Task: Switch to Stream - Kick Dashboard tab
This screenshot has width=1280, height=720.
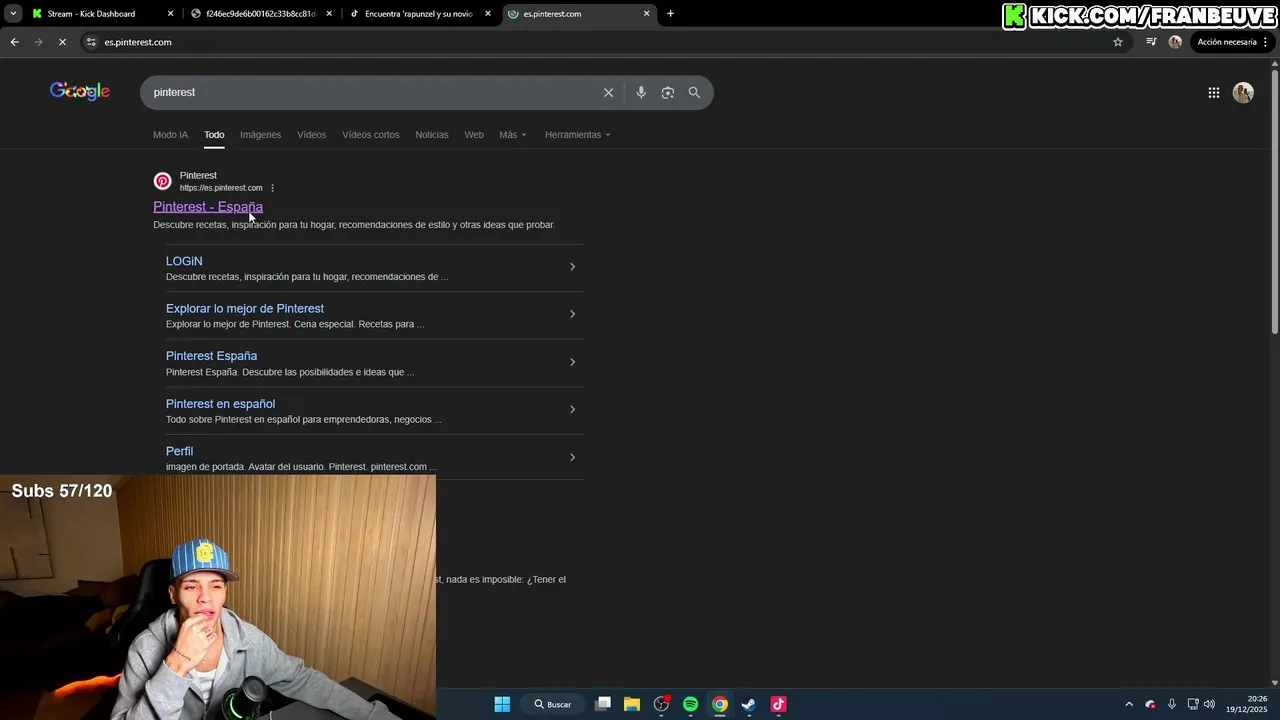Action: tap(91, 14)
